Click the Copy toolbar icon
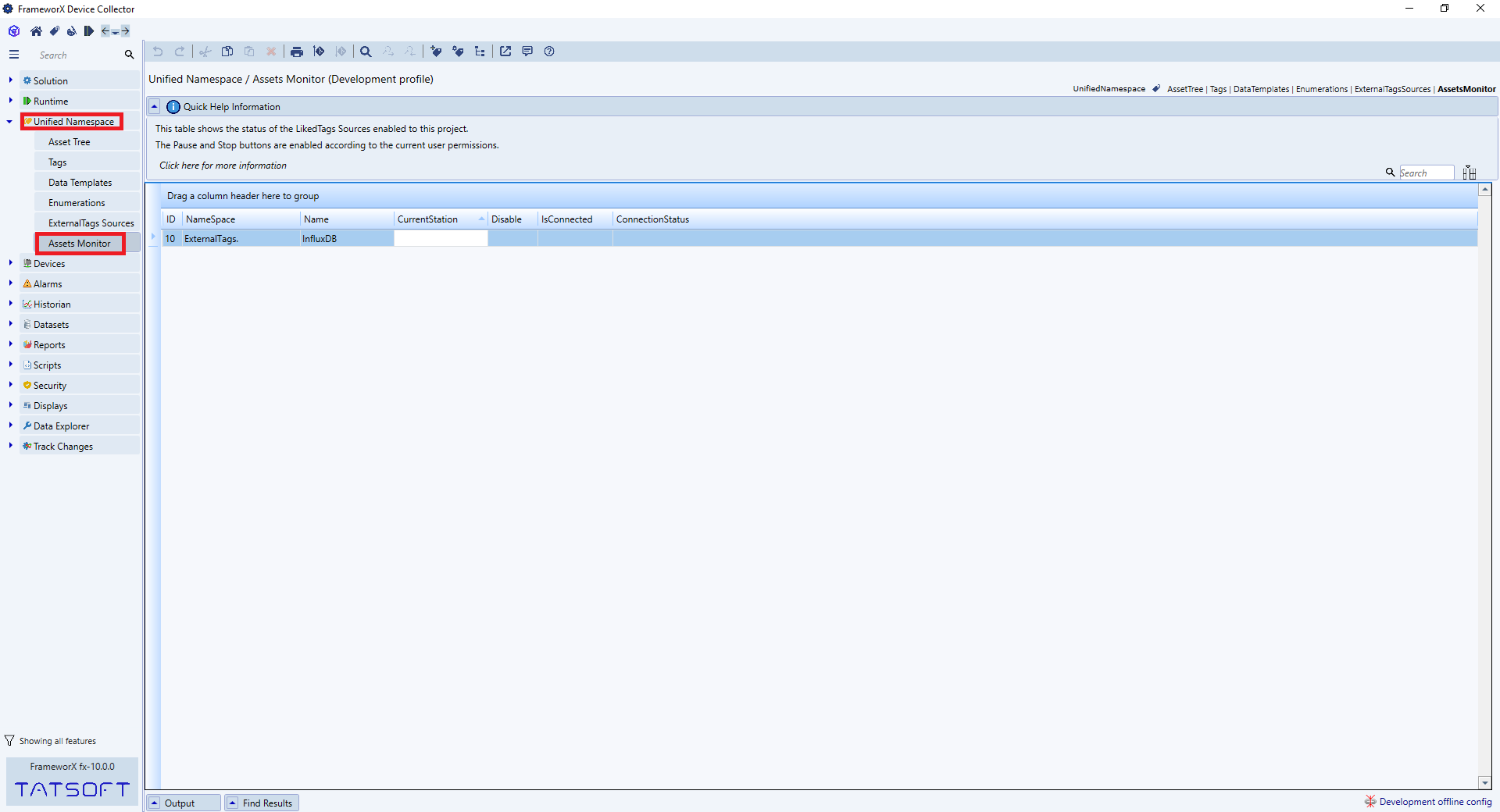 [227, 52]
